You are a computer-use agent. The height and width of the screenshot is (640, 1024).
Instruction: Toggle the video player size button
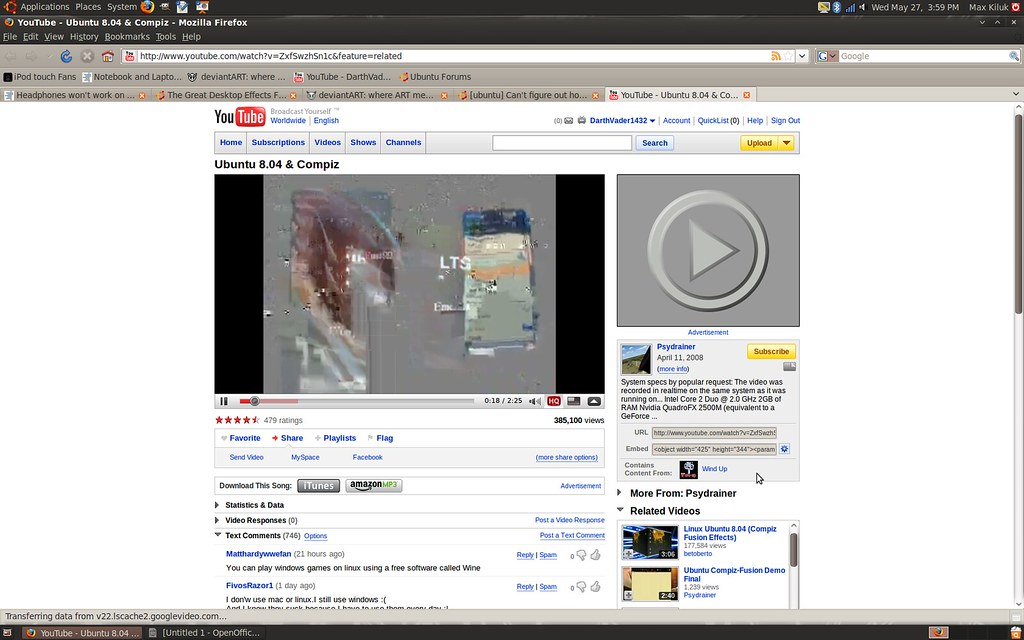point(574,401)
